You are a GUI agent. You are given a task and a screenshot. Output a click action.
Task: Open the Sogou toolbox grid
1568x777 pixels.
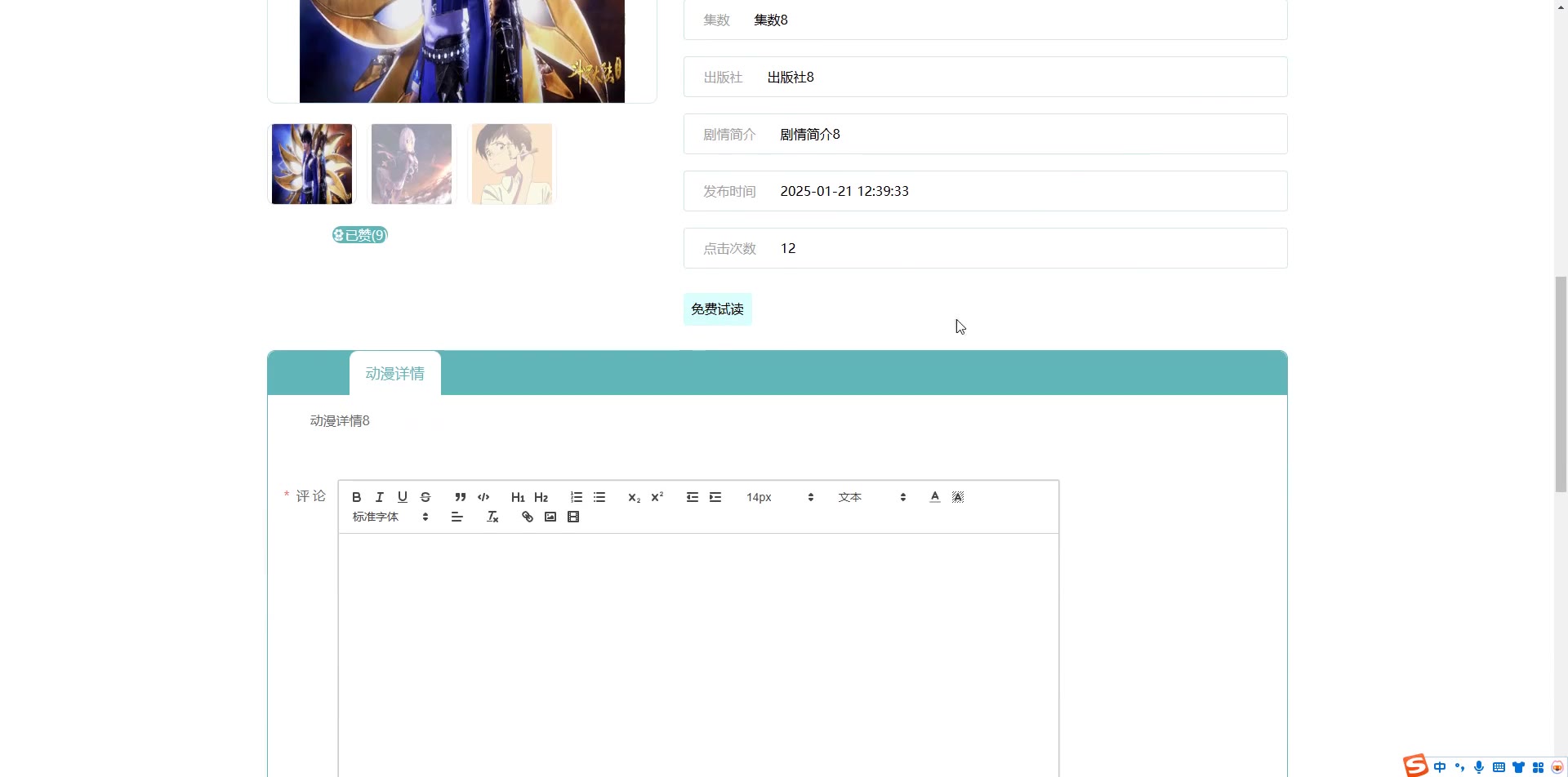coord(1538,767)
